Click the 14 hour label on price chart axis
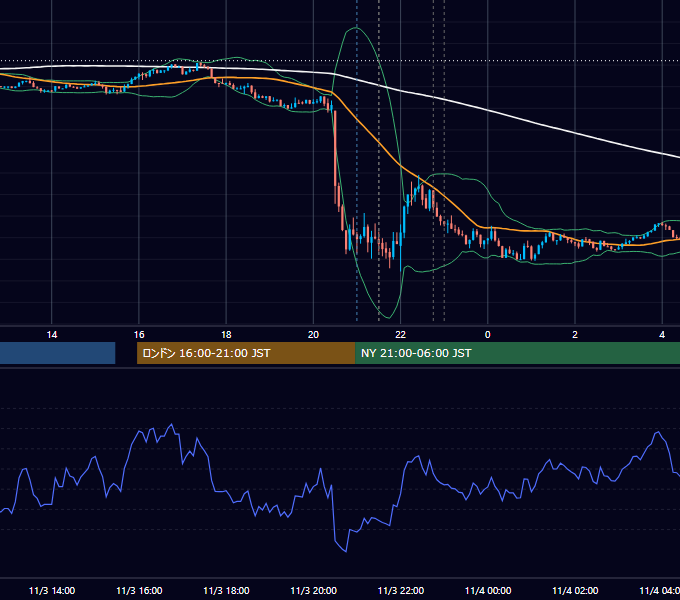 point(52,335)
